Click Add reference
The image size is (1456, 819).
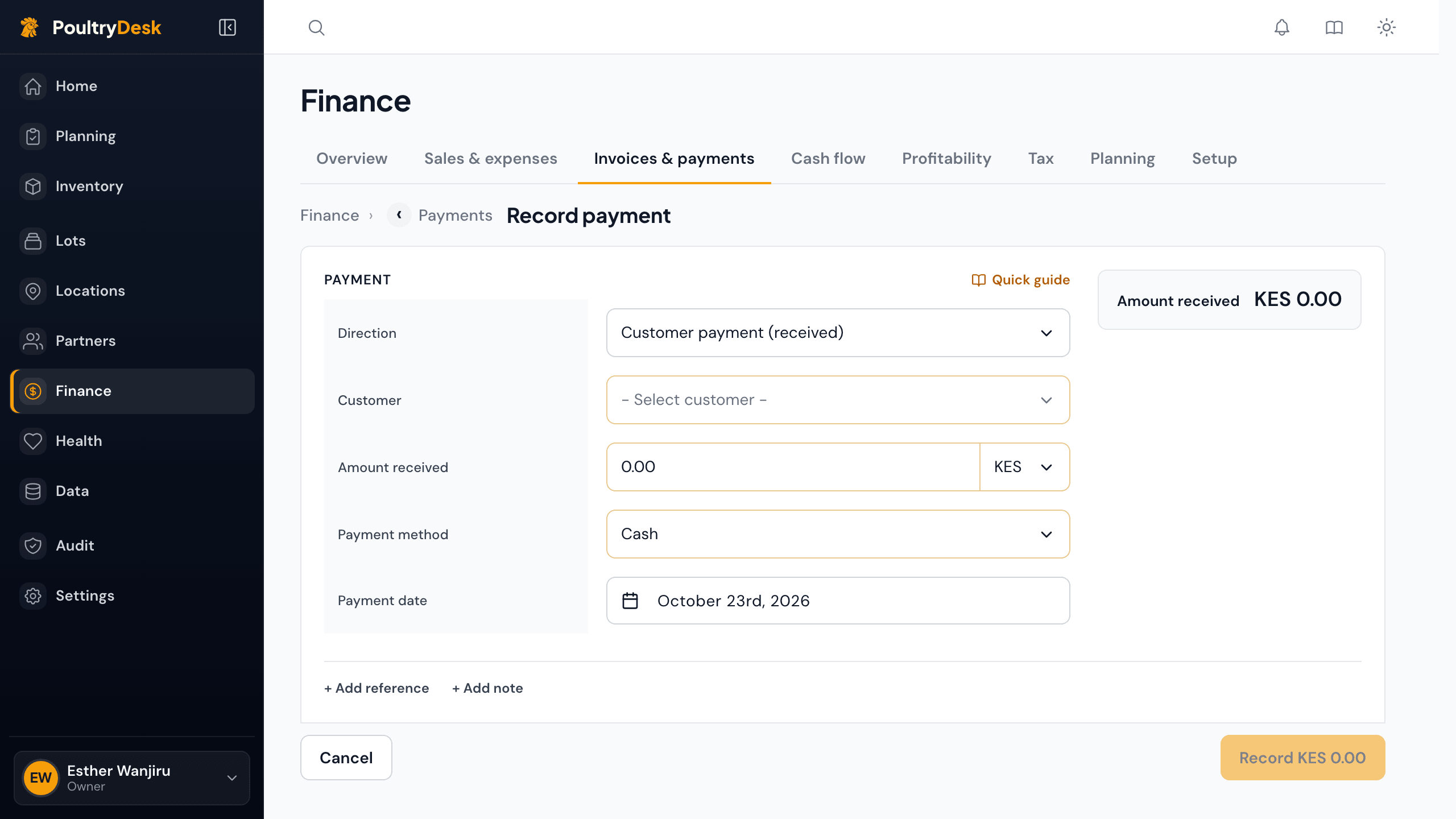(377, 688)
